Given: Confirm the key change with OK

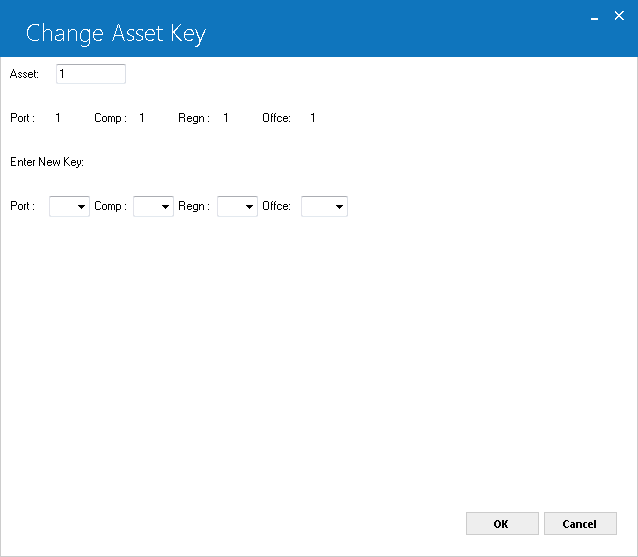Looking at the screenshot, I should click(502, 524).
